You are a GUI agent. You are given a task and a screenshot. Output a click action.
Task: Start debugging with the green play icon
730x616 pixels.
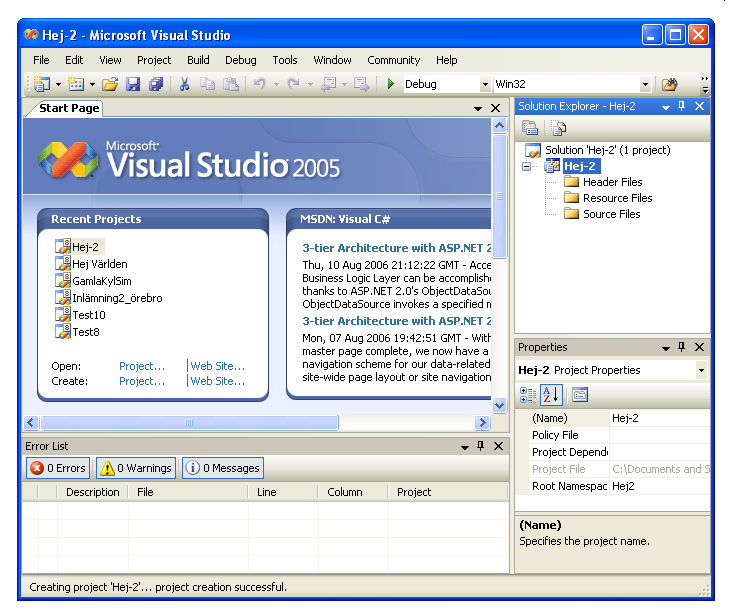pyautogui.click(x=391, y=84)
